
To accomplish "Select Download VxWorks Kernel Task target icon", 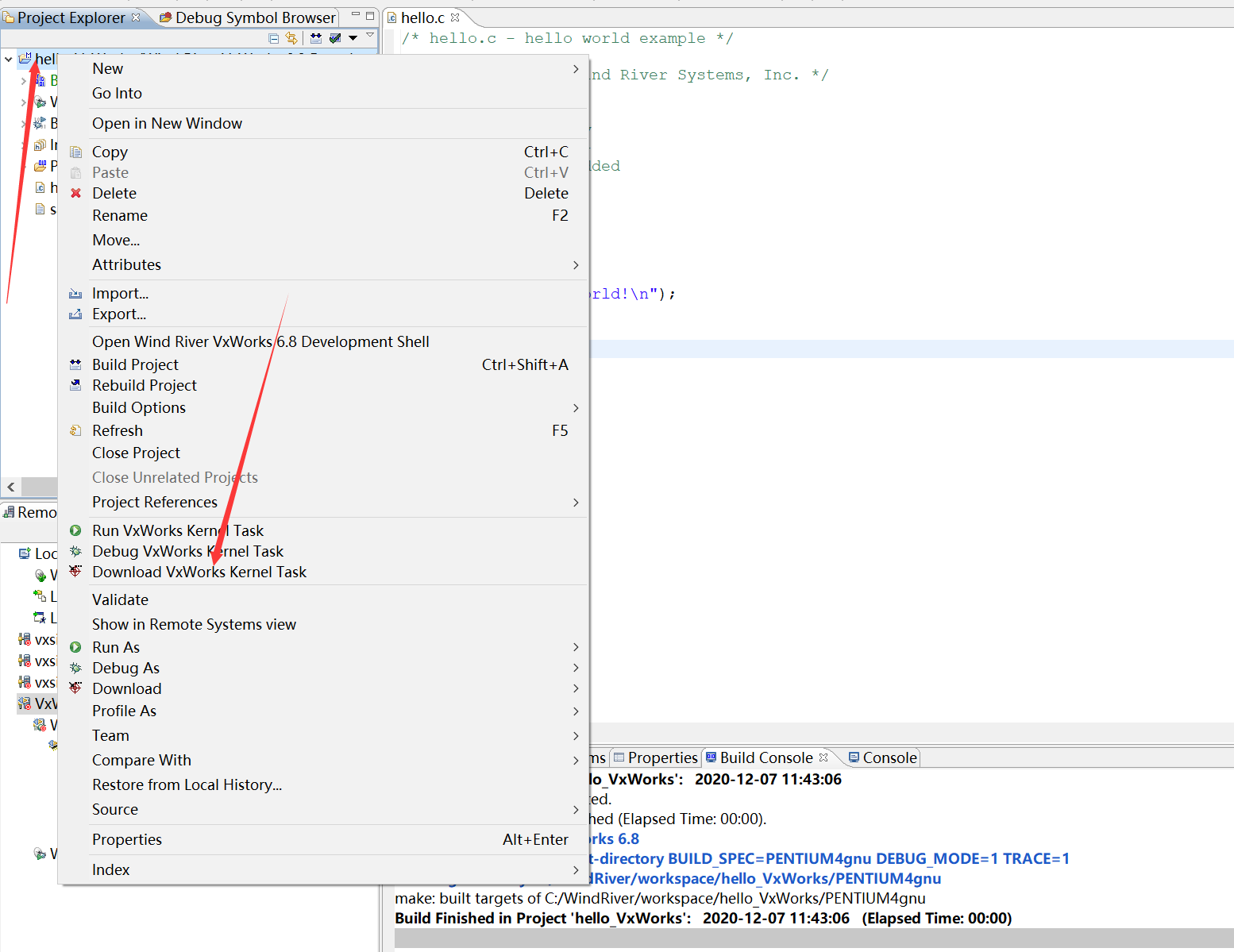I will tap(75, 572).
